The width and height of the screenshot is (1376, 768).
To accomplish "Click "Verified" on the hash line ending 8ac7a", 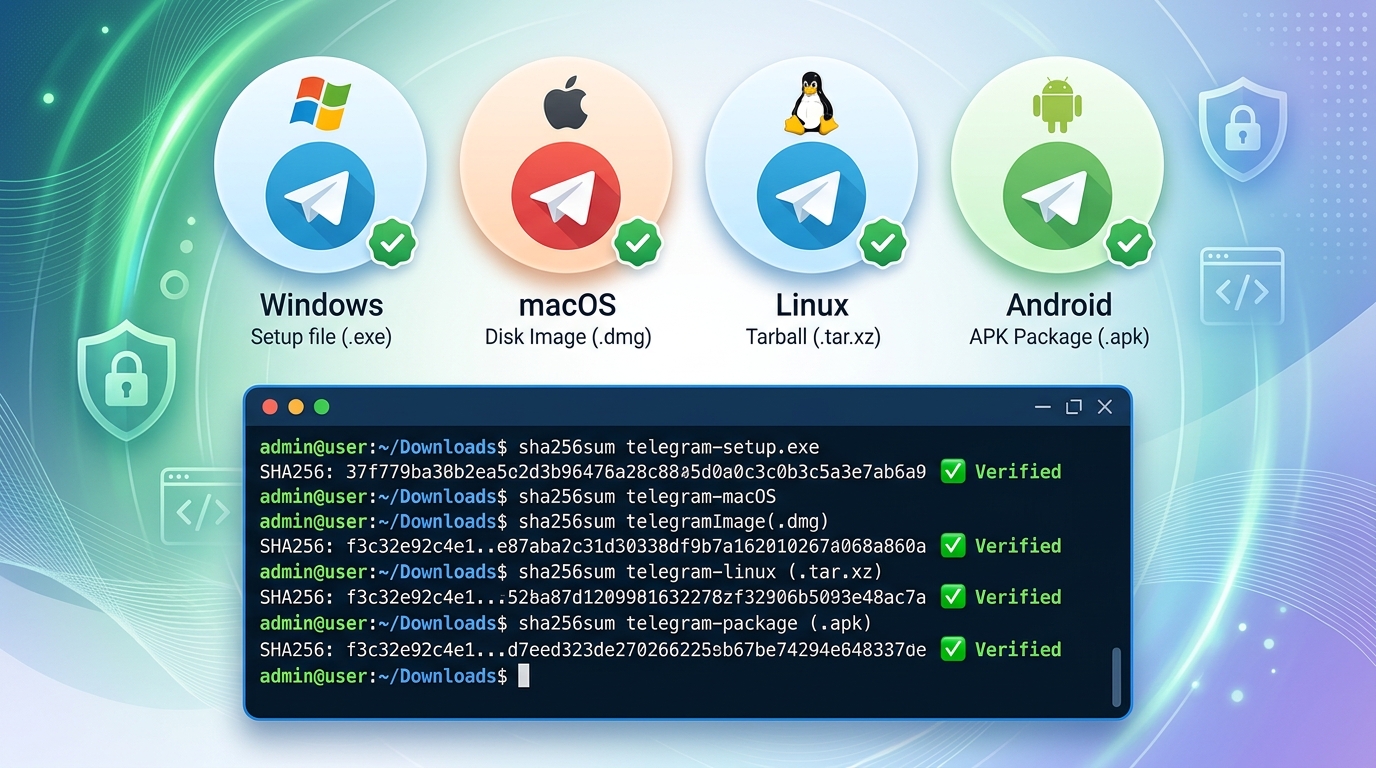I will pyautogui.click(x=1018, y=597).
